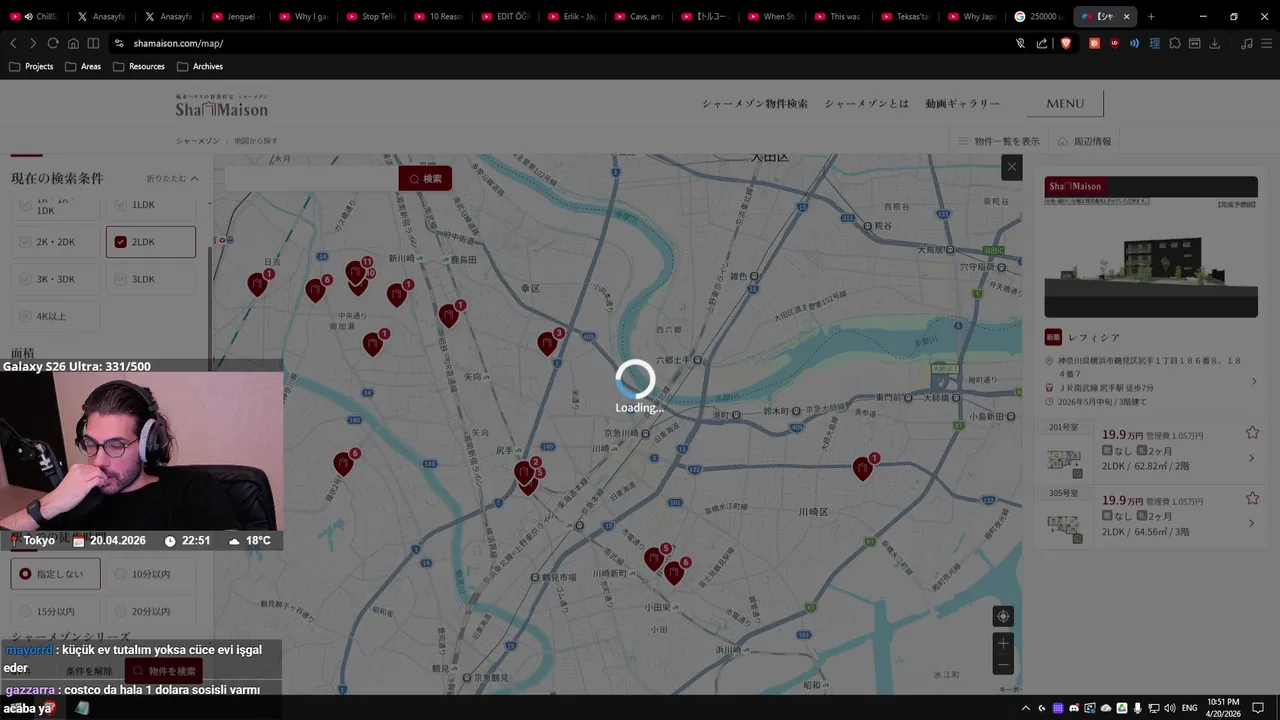Image resolution: width=1280 pixels, height=720 pixels.
Task: Focus the map search input field
Action: [311, 178]
